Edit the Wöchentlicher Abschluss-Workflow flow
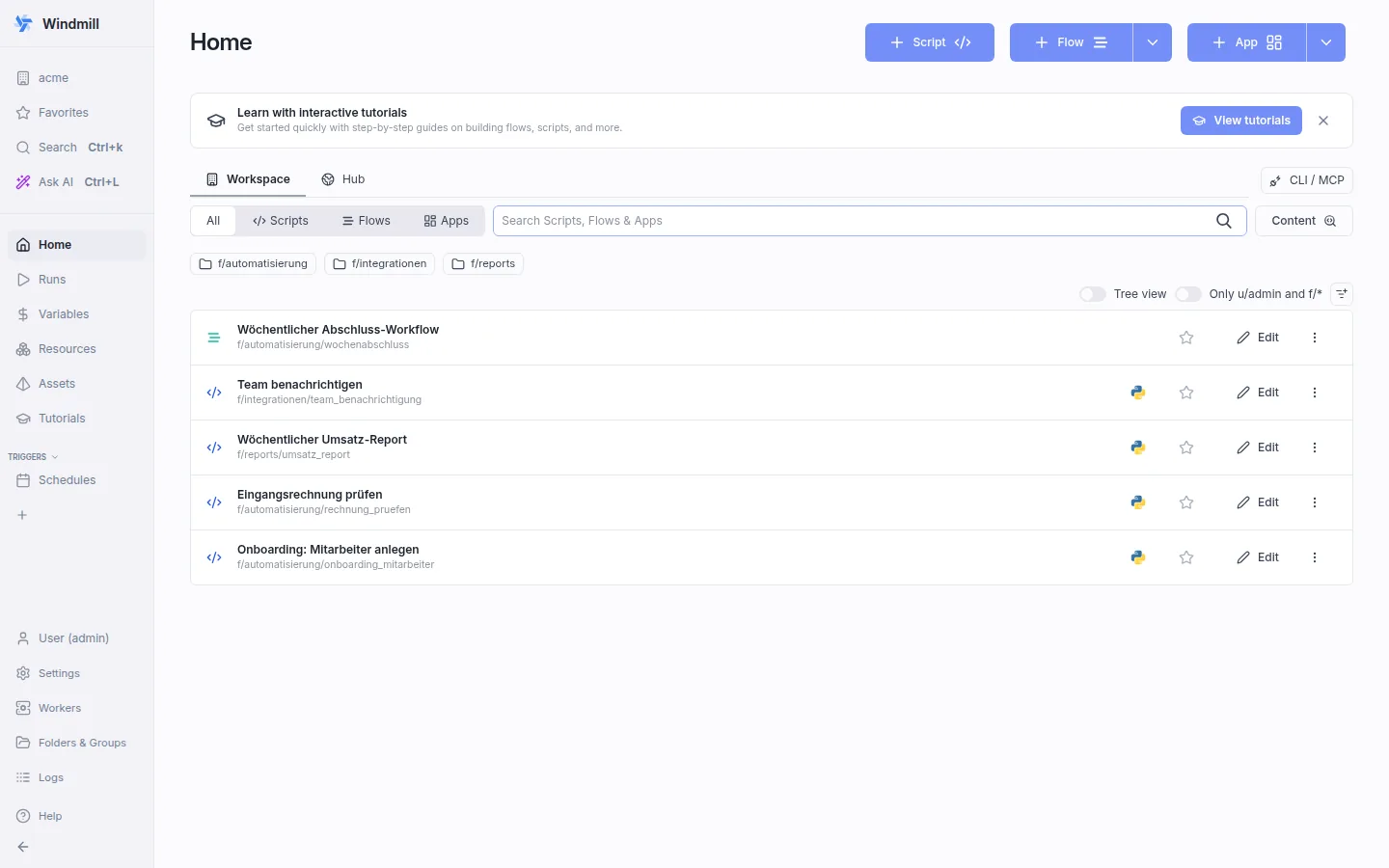Image resolution: width=1389 pixels, height=868 pixels. point(1258,338)
